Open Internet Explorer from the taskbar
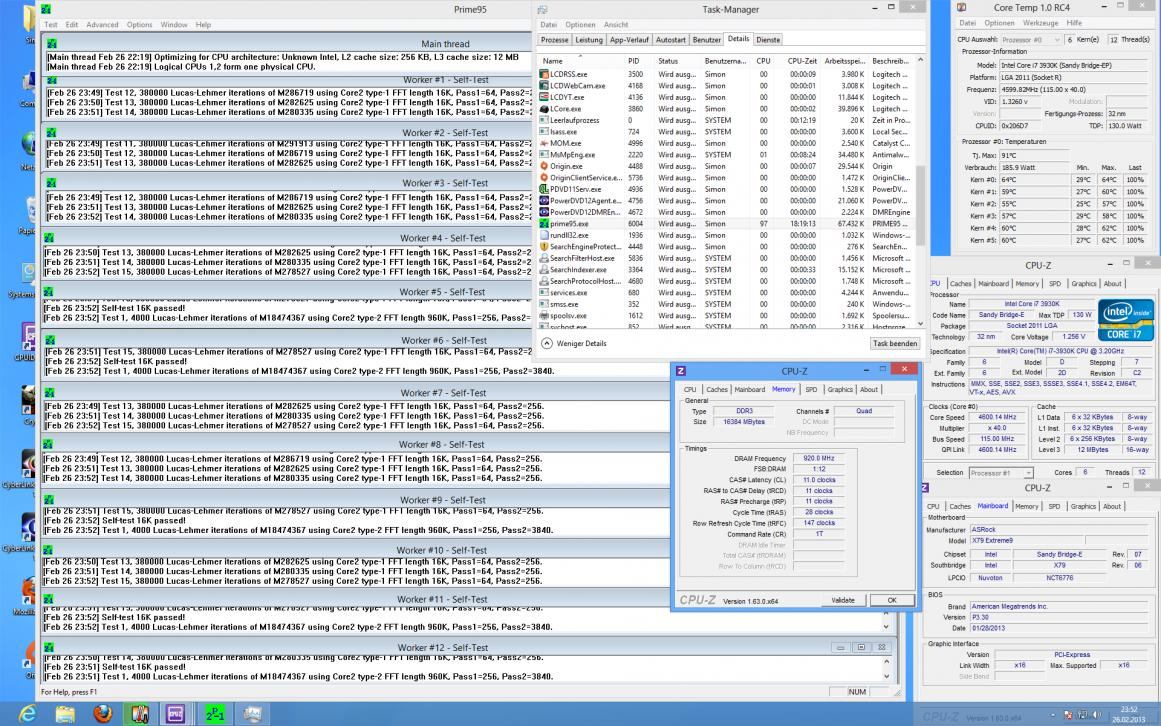The height and width of the screenshot is (726, 1161). point(27,713)
